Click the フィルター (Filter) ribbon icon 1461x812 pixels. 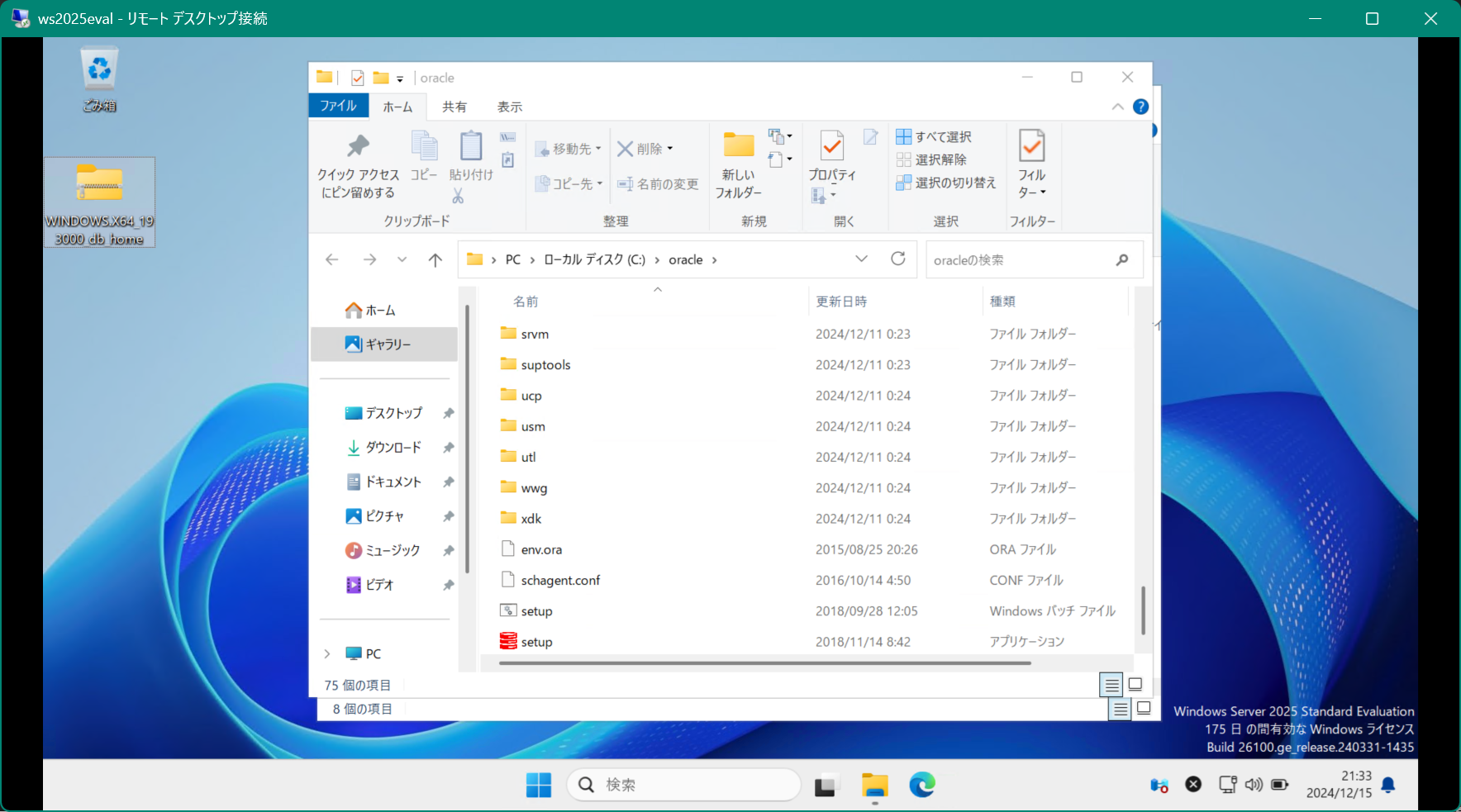pyautogui.click(x=1032, y=161)
